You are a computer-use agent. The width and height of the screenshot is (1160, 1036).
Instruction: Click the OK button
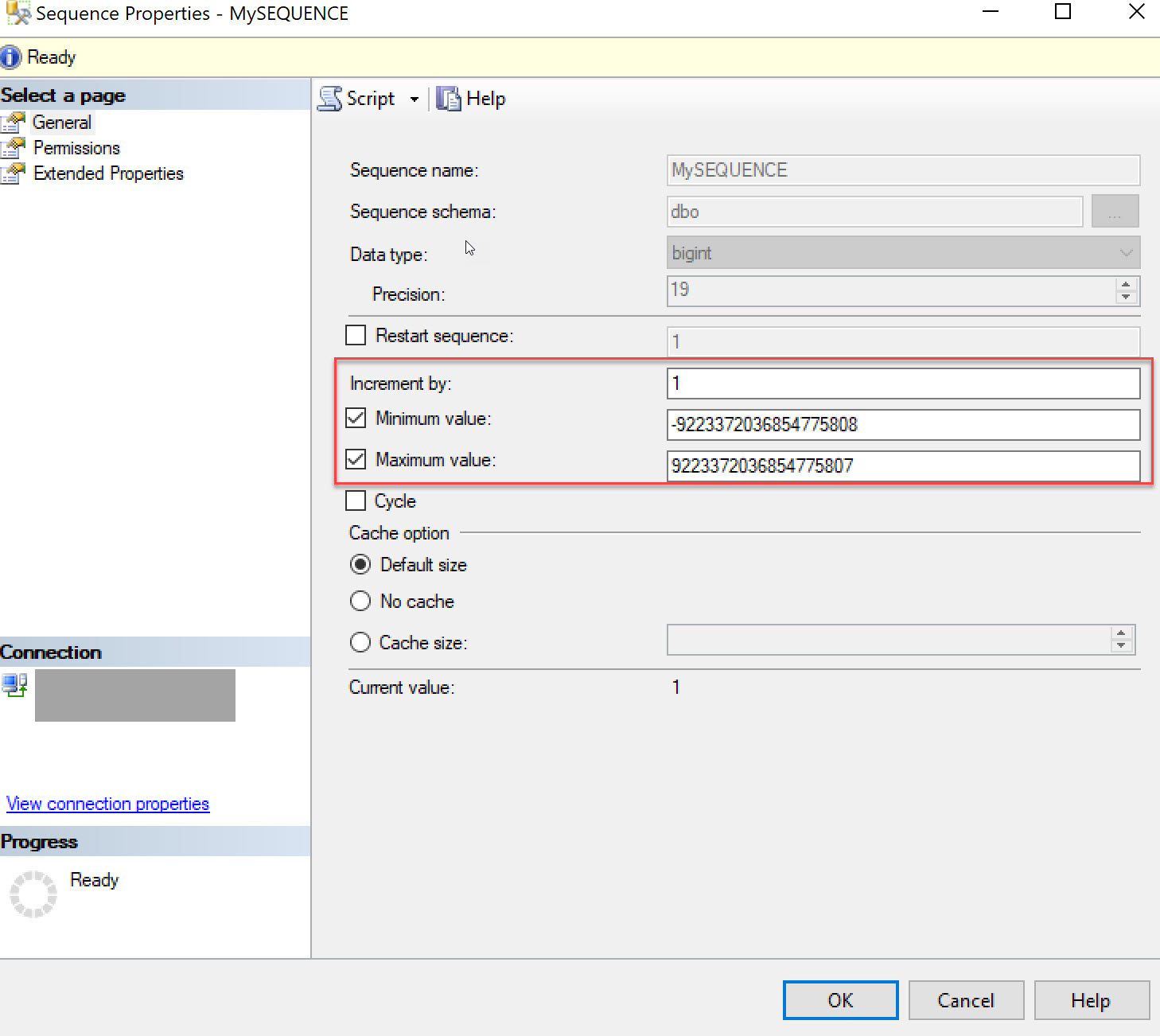click(x=841, y=1000)
